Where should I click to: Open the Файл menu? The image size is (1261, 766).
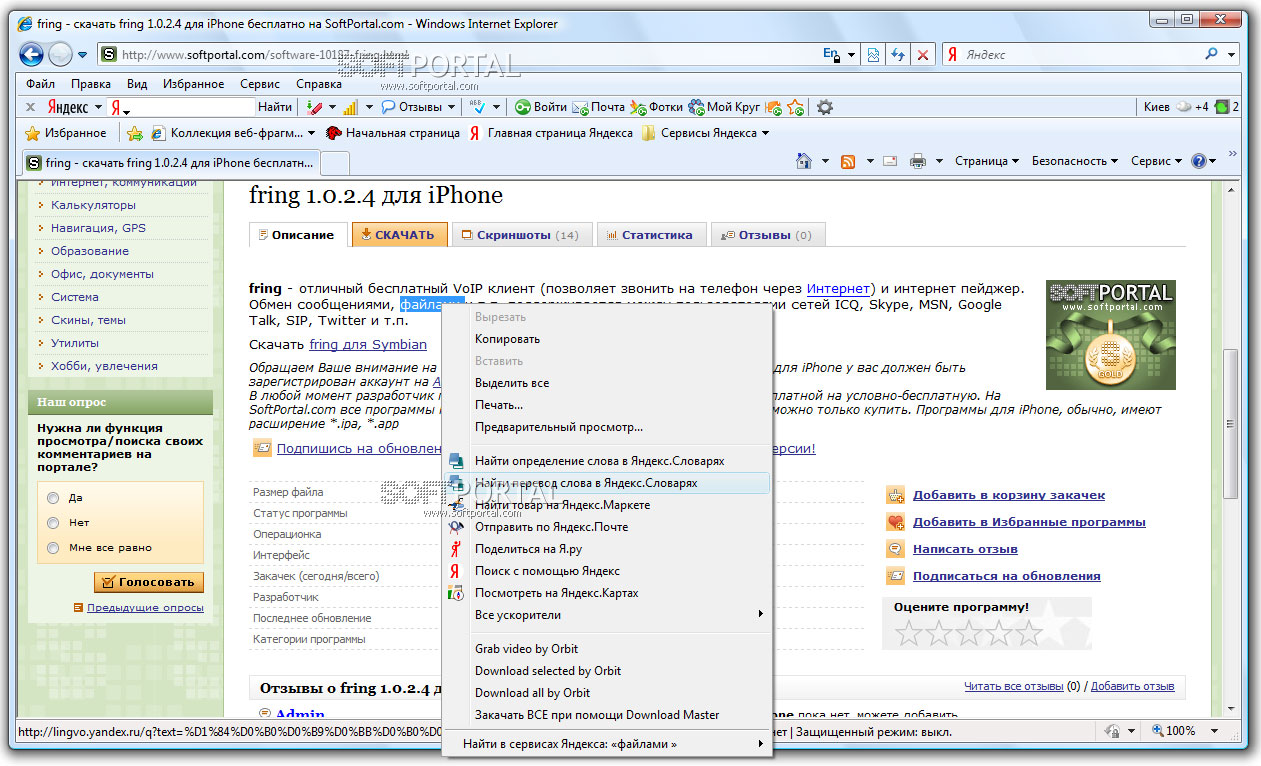(x=41, y=84)
